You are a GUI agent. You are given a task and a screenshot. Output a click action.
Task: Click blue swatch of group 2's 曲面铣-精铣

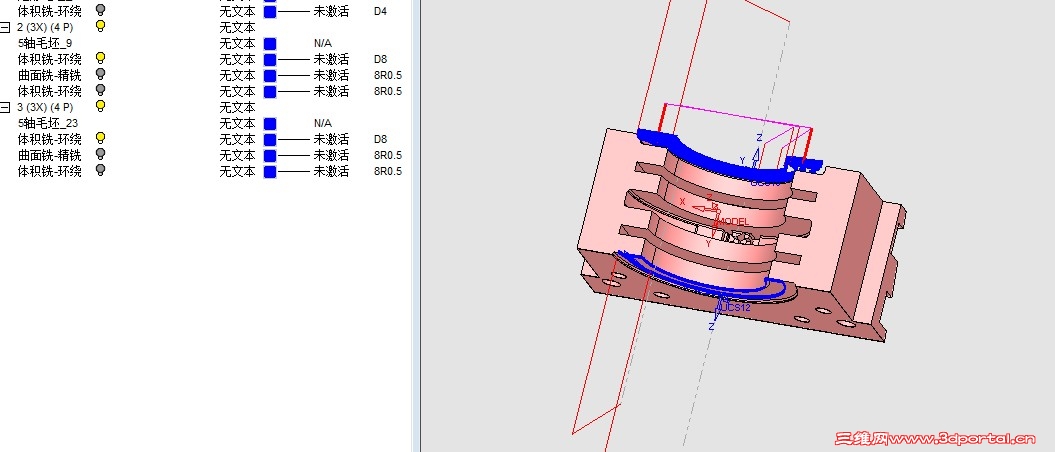click(270, 75)
